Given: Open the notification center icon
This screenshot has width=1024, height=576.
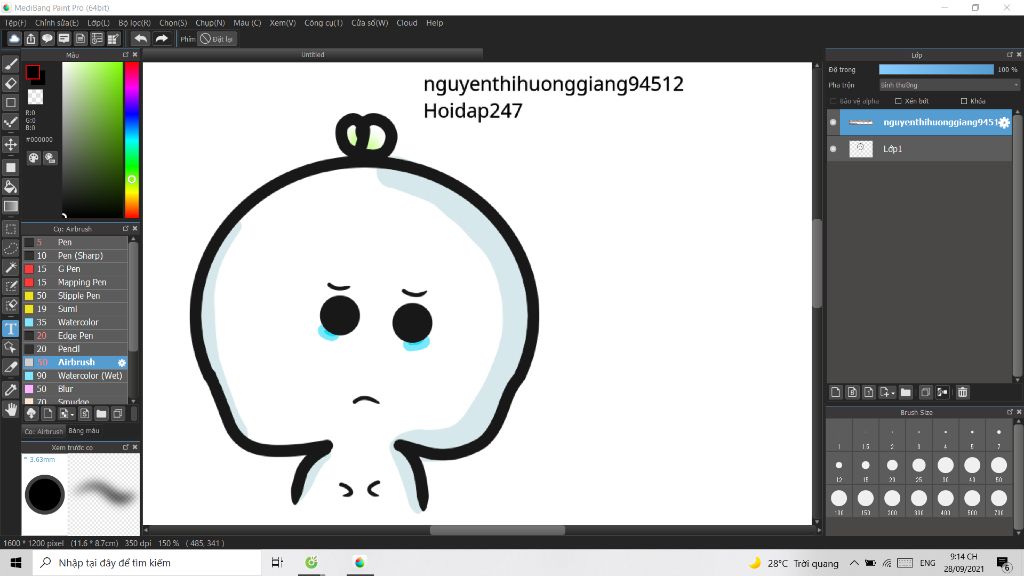Looking at the screenshot, I should [x=1004, y=562].
